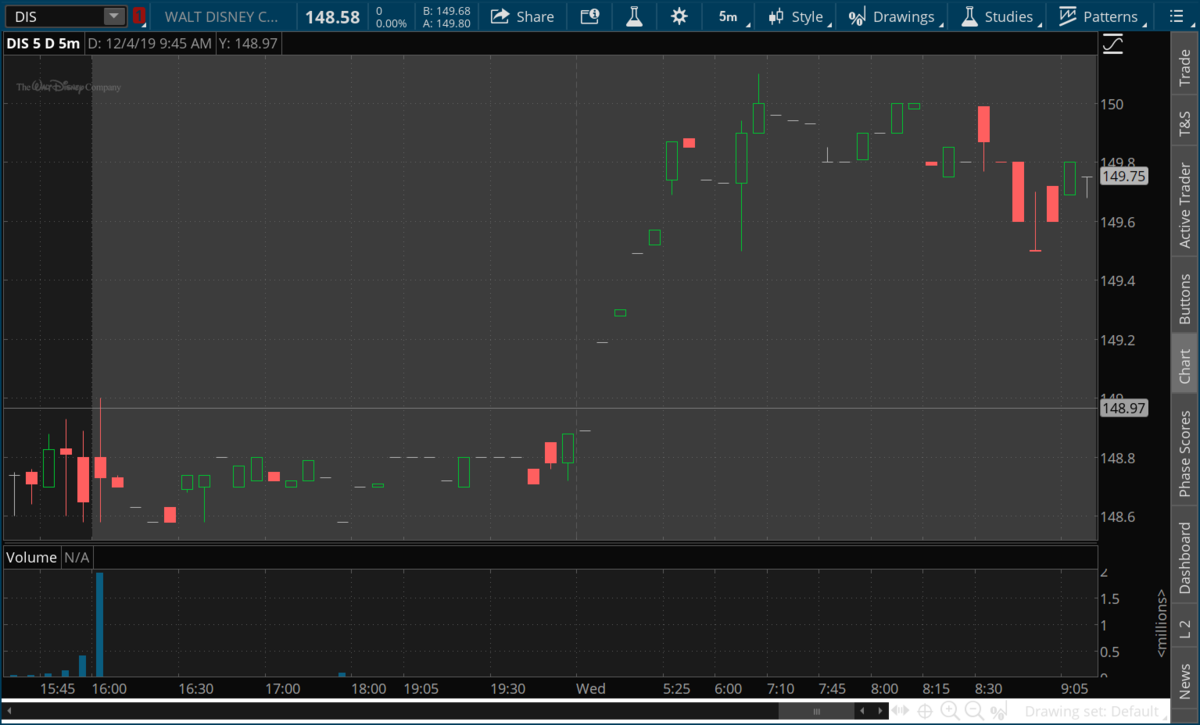Click the list options icon at the toolbar's right end
The width and height of the screenshot is (1200, 725).
pos(1177,16)
